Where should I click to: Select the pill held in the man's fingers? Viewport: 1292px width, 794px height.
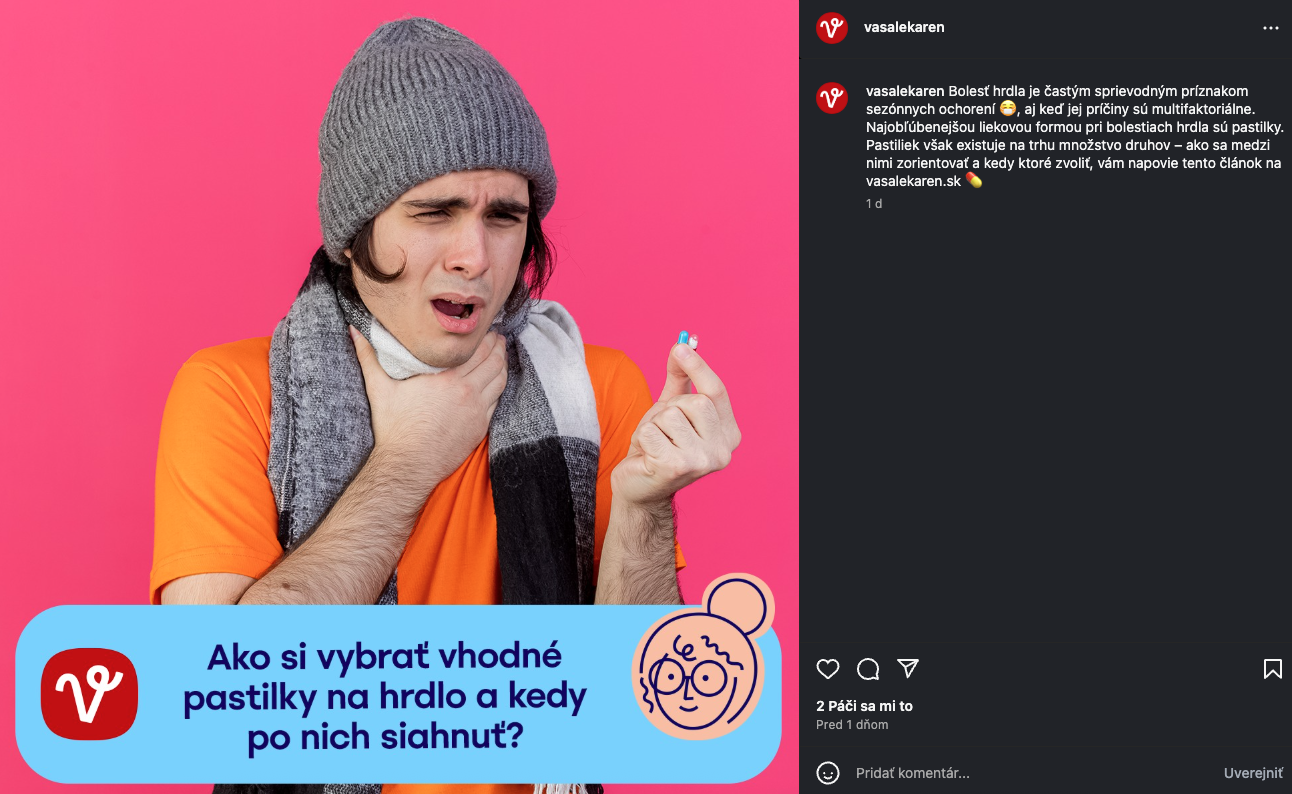(x=687, y=339)
